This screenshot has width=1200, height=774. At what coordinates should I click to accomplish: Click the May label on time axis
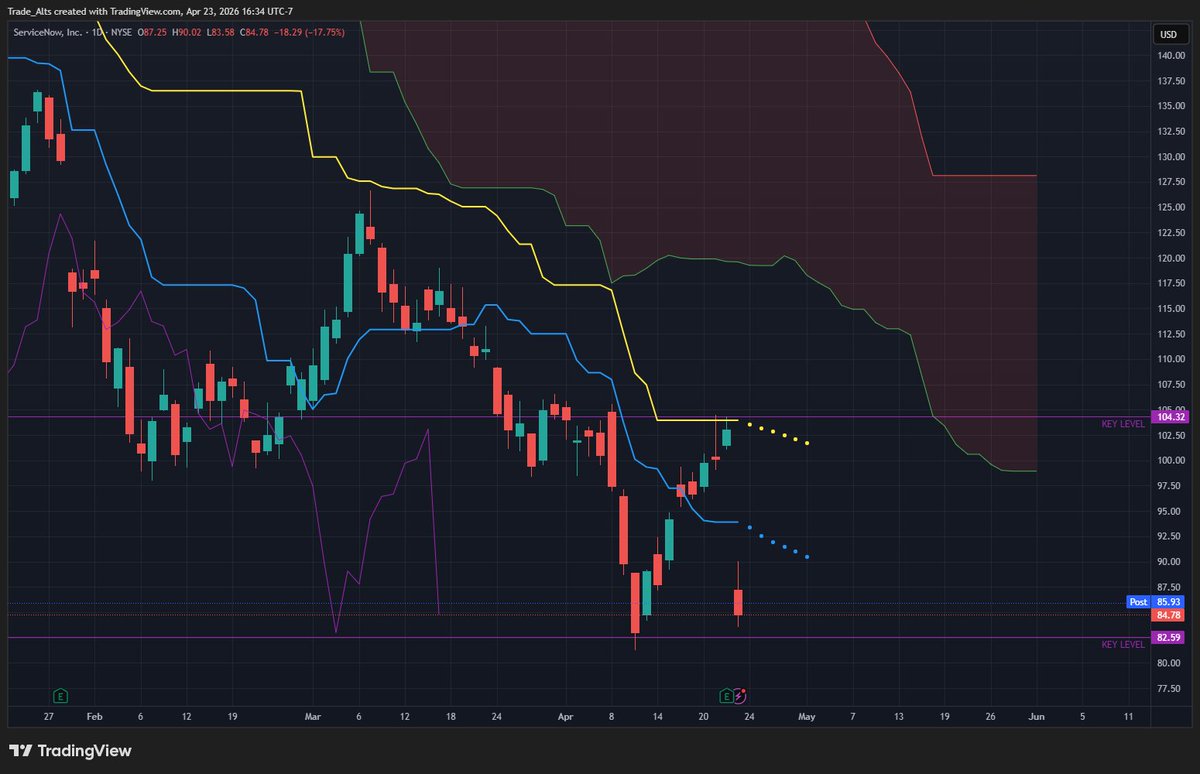pyautogui.click(x=806, y=717)
